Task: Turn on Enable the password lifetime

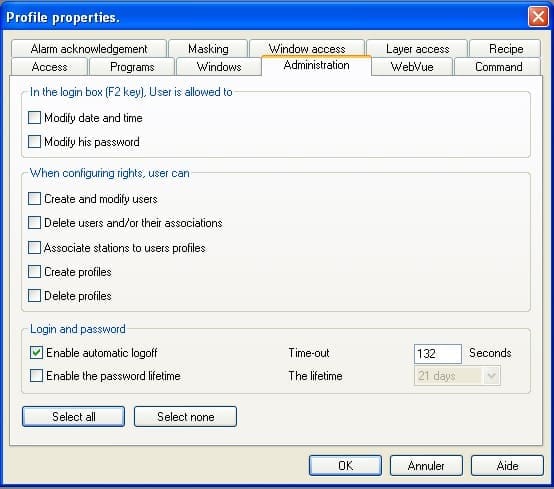Action: [36, 376]
